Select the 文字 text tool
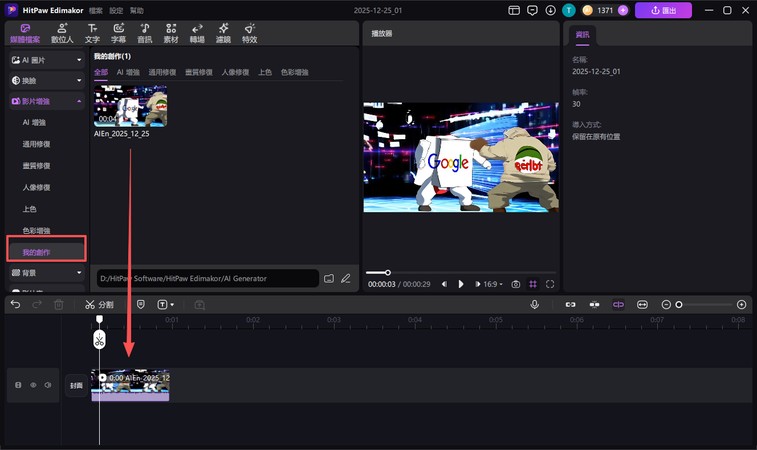 [x=92, y=33]
